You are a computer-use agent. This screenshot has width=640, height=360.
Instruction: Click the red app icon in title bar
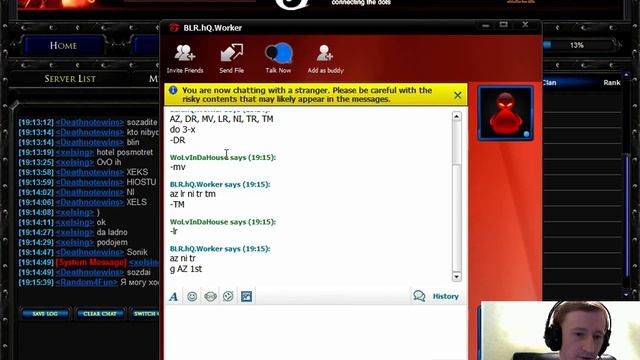(174, 28)
